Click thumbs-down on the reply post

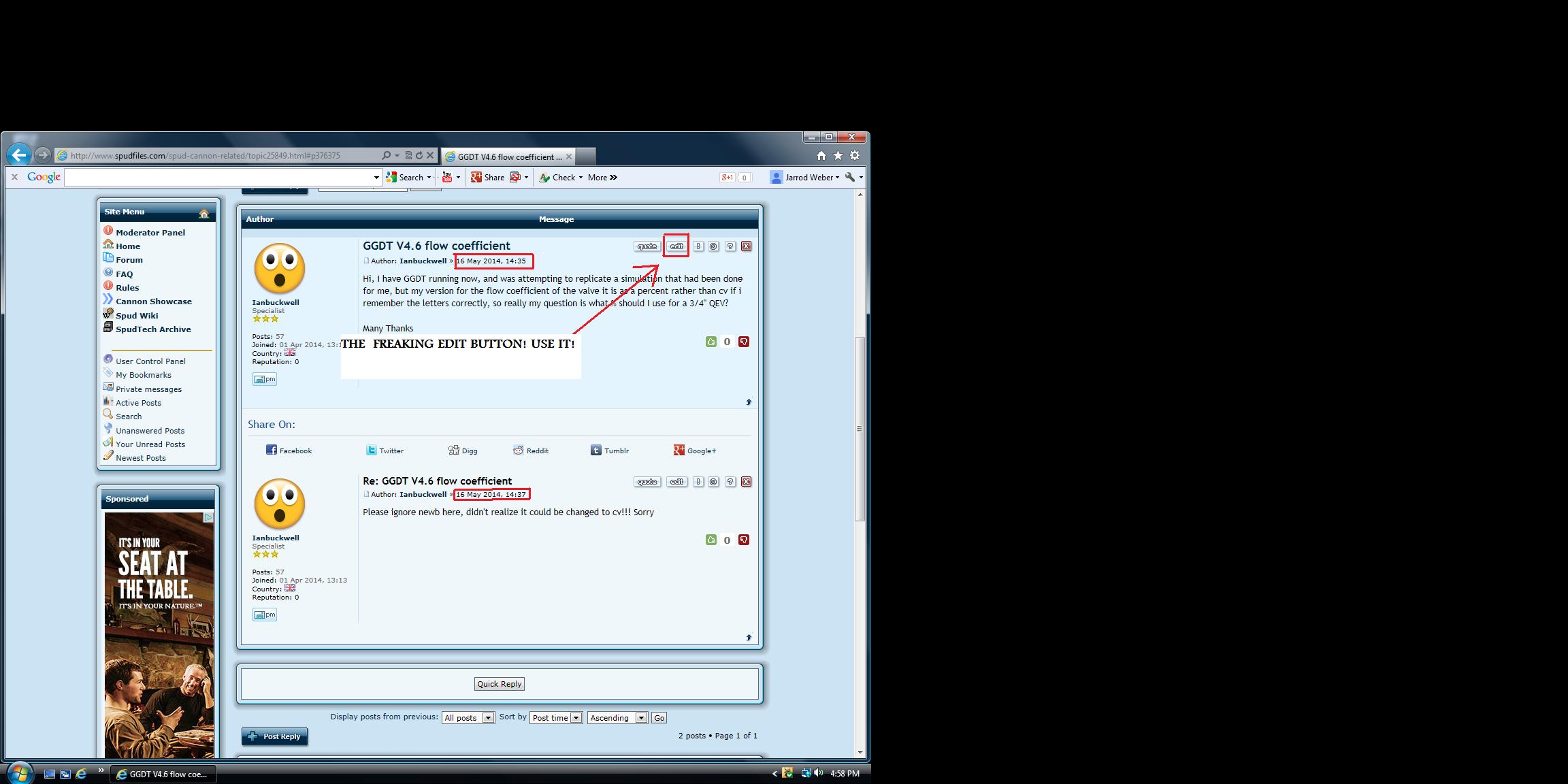click(744, 540)
